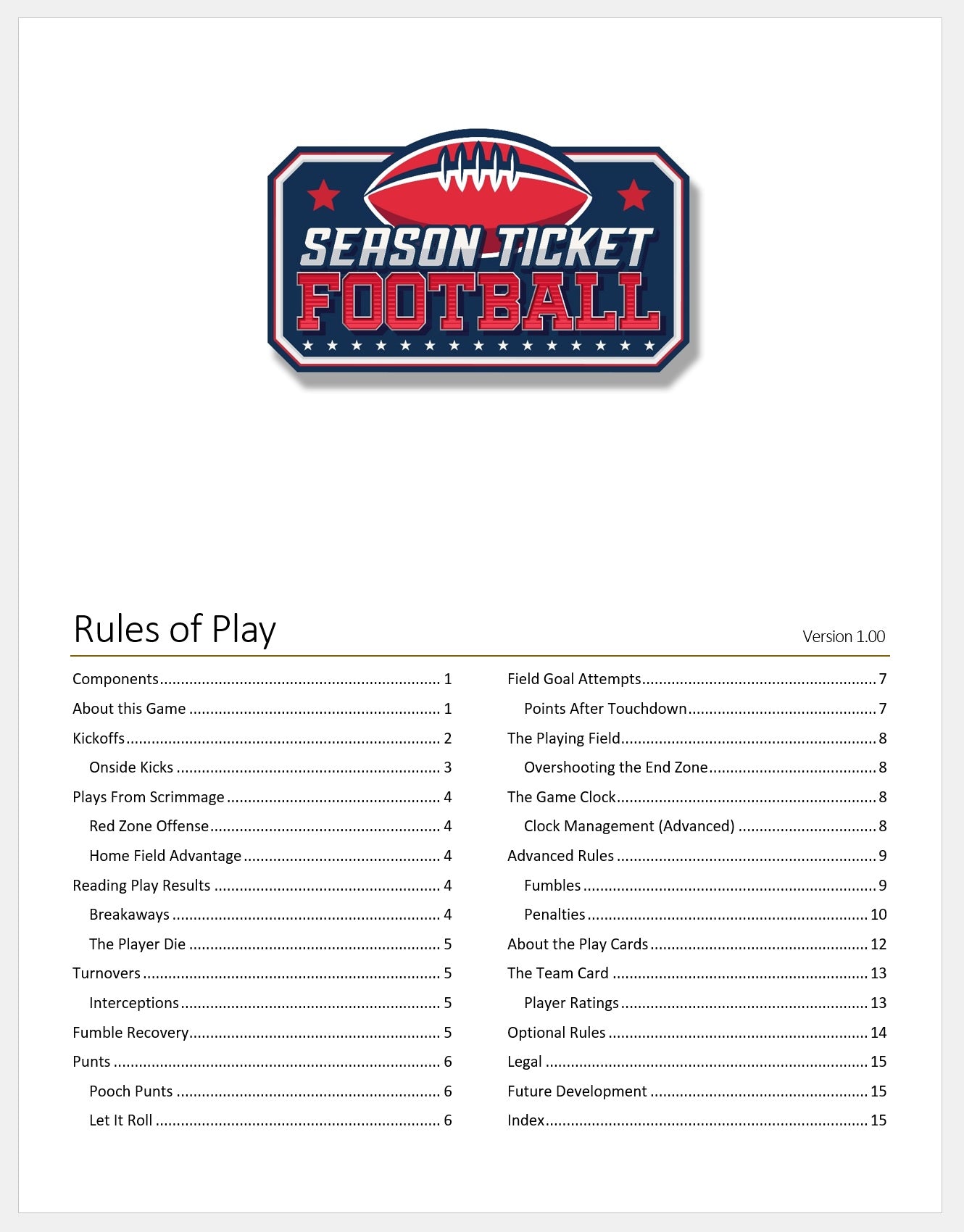
Task: Jump to the Kickoffs section
Action: click(x=99, y=738)
